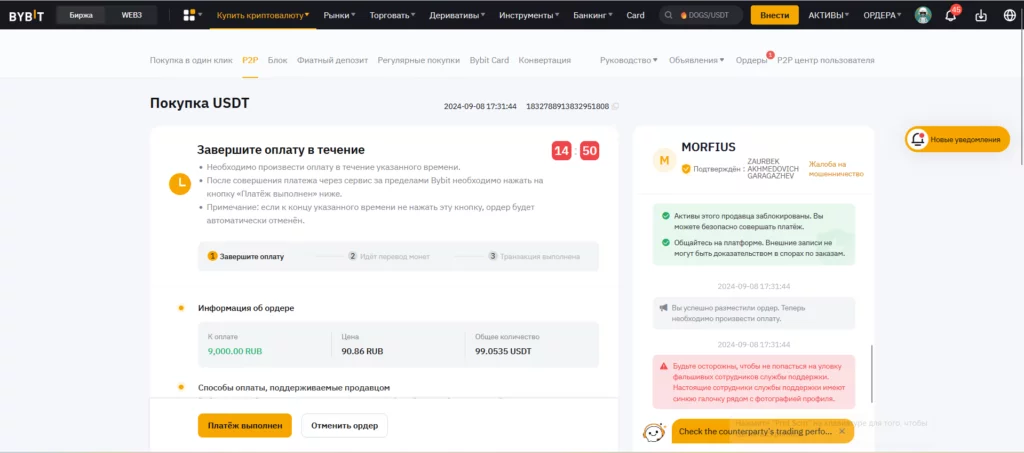The image size is (1024, 453).
Task: Click the search magnifier icon
Action: coord(669,15)
